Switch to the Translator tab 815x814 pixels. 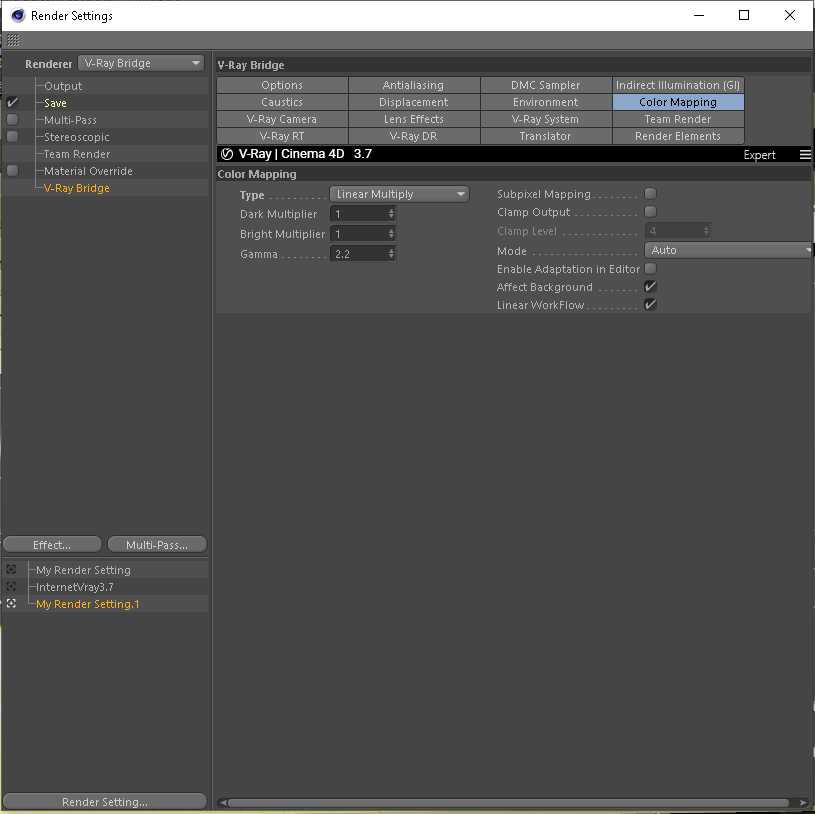pyautogui.click(x=546, y=136)
